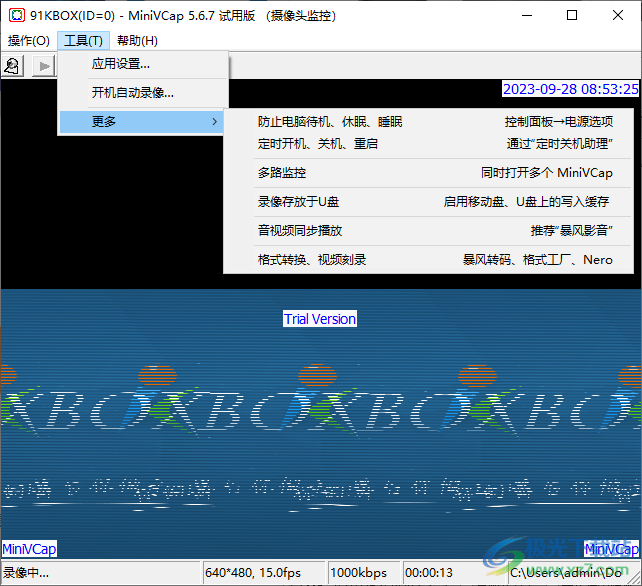Close the MiniVCap window
Viewport: 642px width, 586px height.
click(618, 16)
